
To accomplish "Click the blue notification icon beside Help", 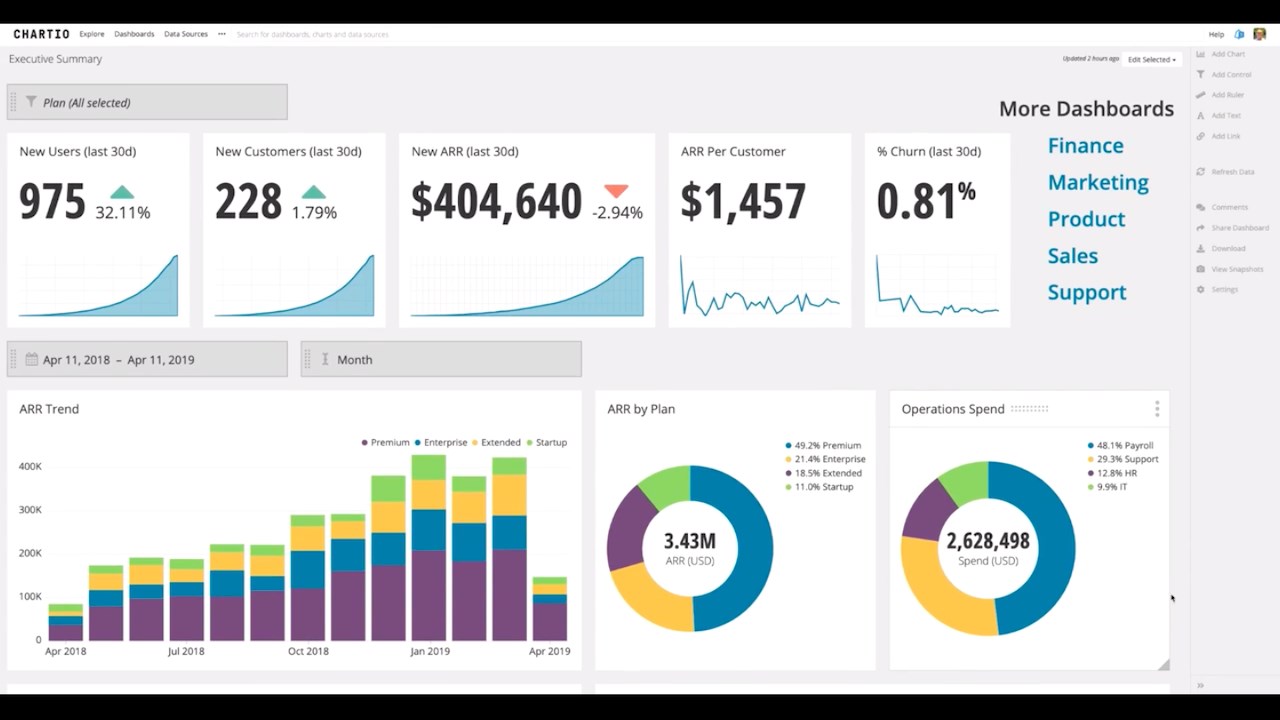I will (1240, 34).
